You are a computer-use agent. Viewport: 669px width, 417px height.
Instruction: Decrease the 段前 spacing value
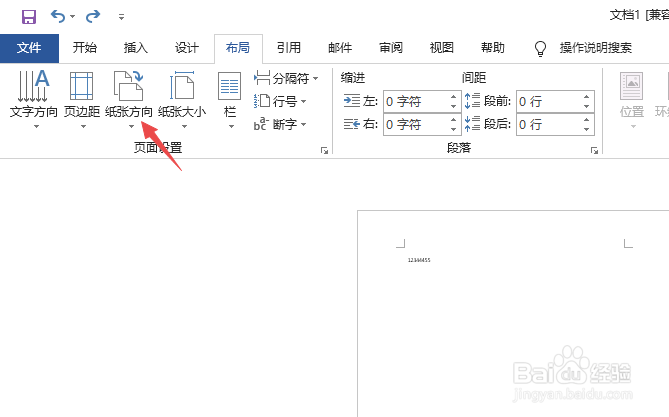tap(587, 106)
